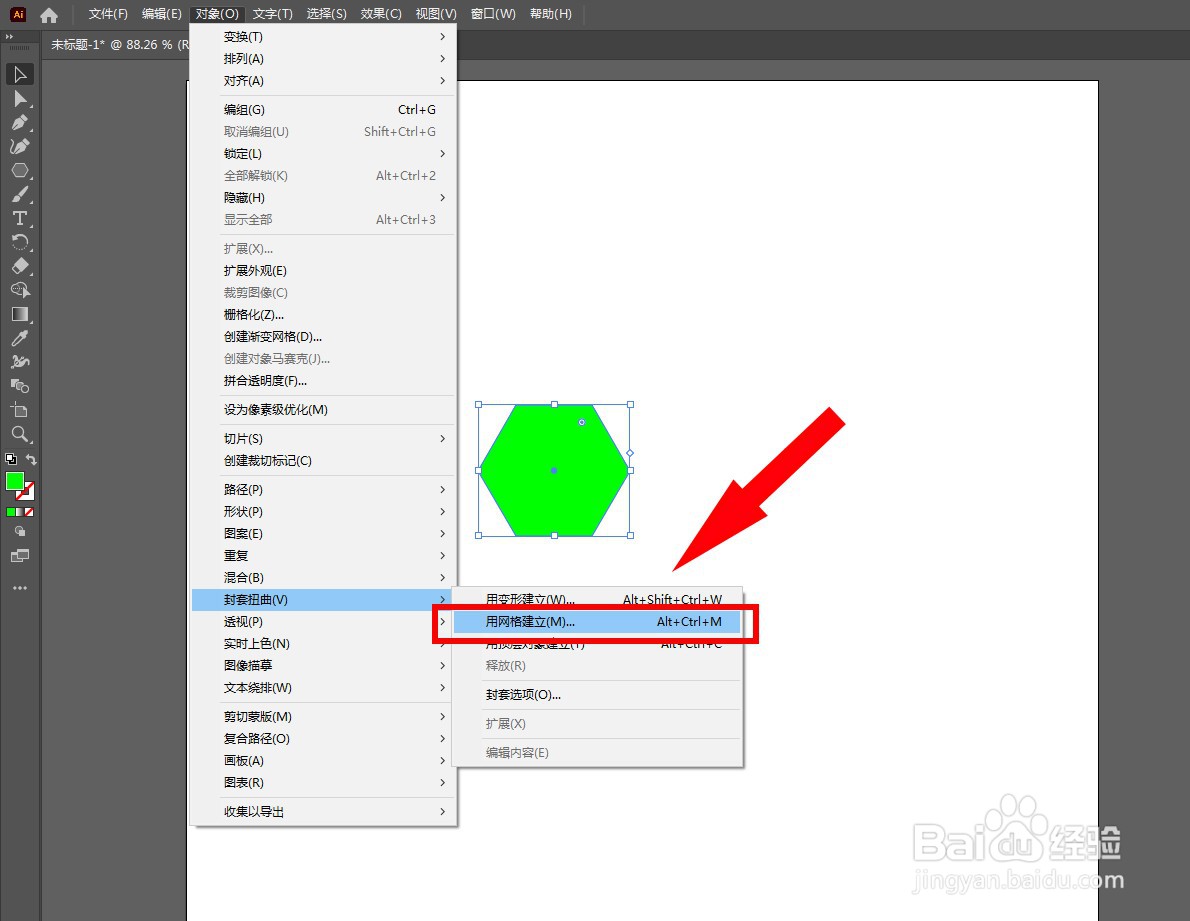Image resolution: width=1190 pixels, height=921 pixels.
Task: Expand the 形状(P) submenu
Action: coord(324,511)
